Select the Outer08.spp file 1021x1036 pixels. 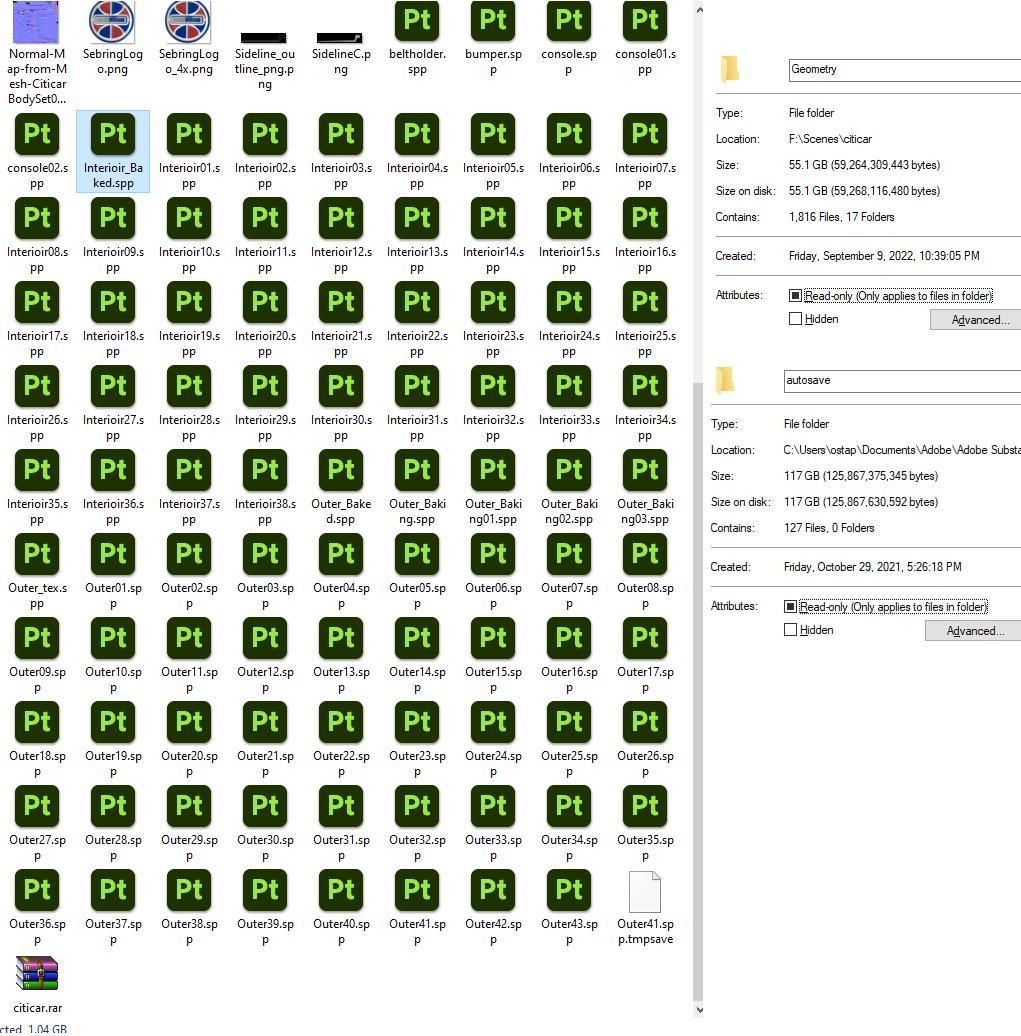[645, 571]
